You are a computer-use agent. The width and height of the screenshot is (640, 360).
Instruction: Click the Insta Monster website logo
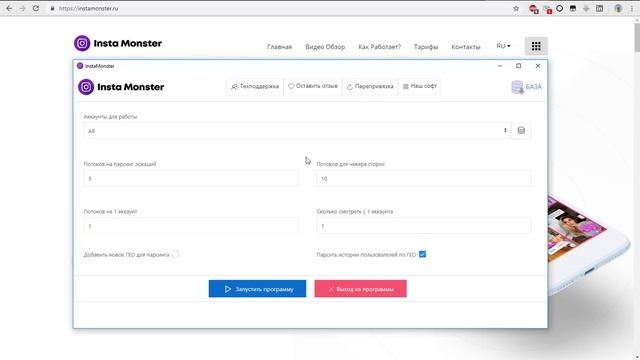(x=118, y=43)
